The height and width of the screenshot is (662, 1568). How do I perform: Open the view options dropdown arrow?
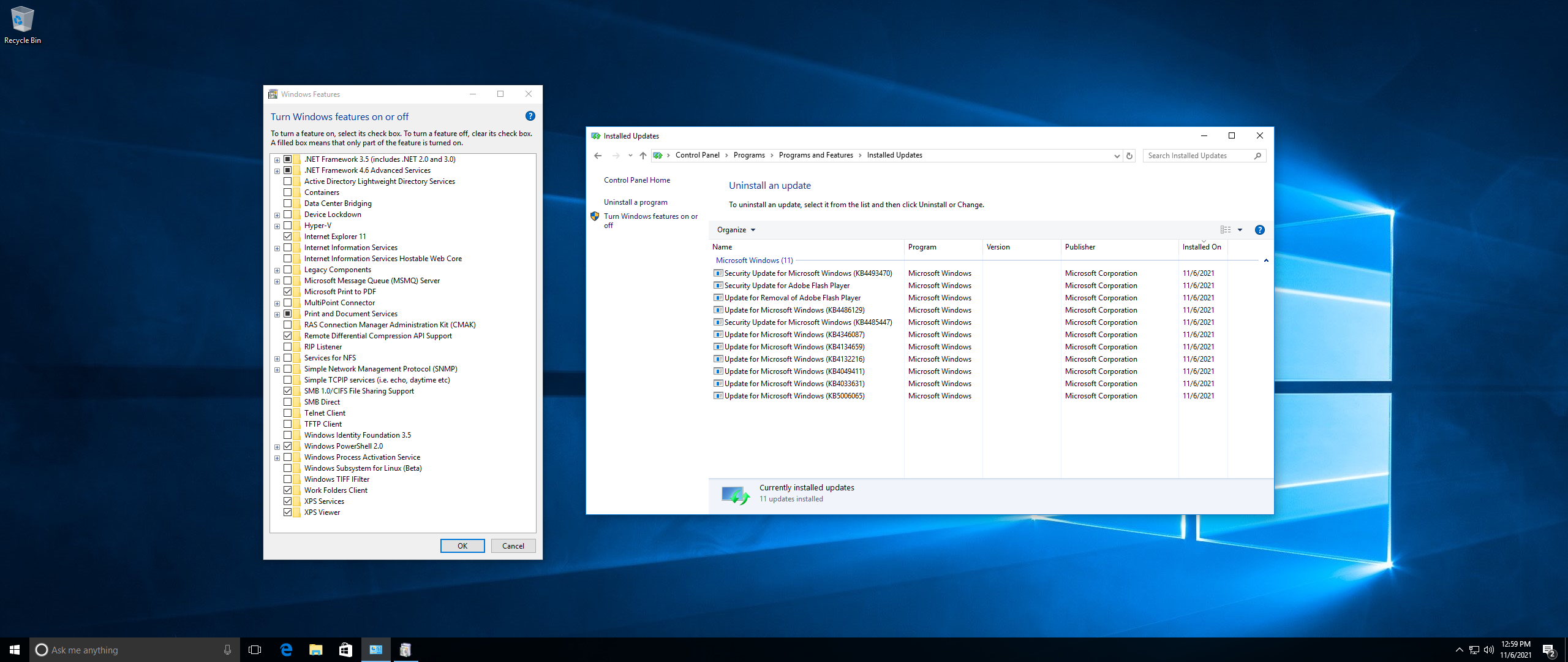pyautogui.click(x=1240, y=230)
